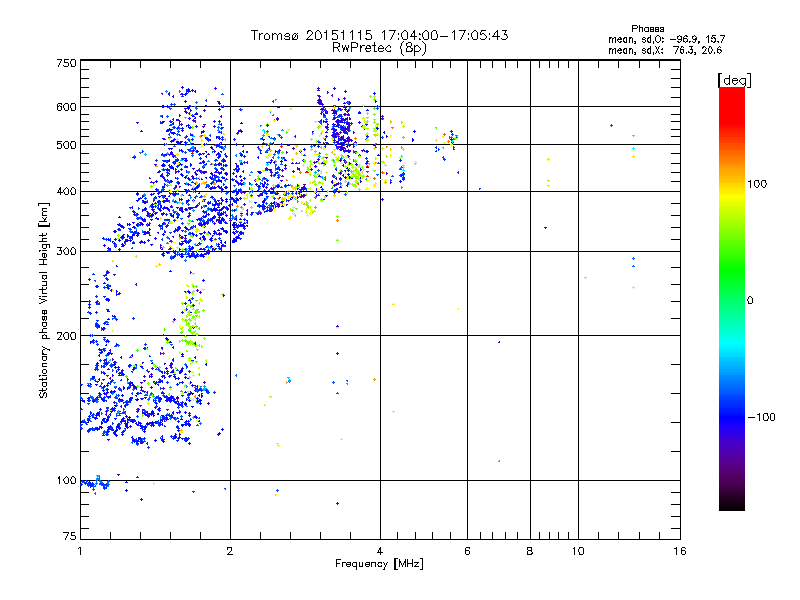Click the y-axis tick label "750"
Screen dimensions: 800x600
point(67,63)
